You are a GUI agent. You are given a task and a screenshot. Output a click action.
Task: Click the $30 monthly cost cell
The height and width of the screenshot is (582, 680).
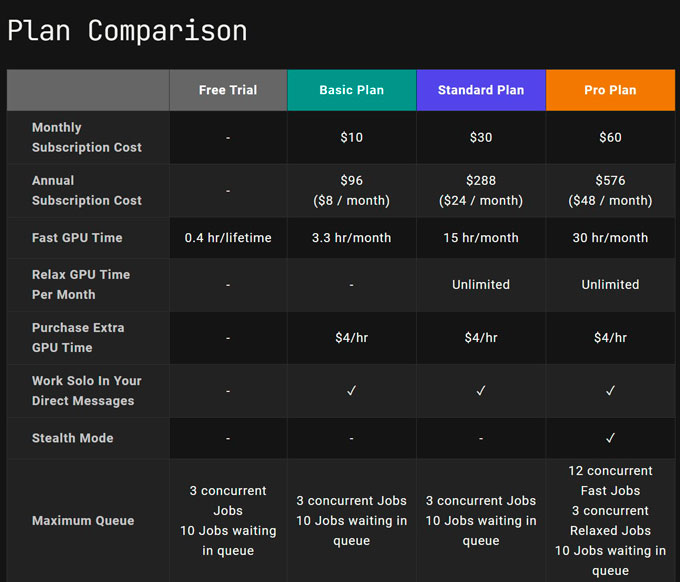point(481,137)
